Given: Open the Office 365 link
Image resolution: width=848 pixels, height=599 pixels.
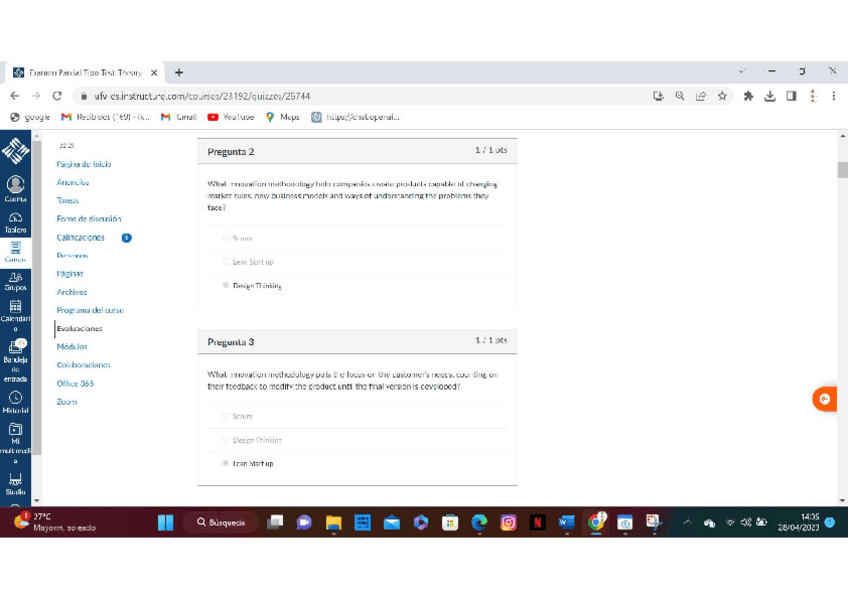Looking at the screenshot, I should pos(75,383).
